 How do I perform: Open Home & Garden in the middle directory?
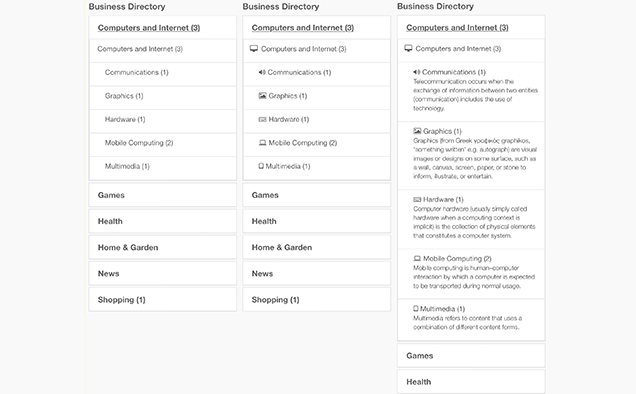pos(317,248)
